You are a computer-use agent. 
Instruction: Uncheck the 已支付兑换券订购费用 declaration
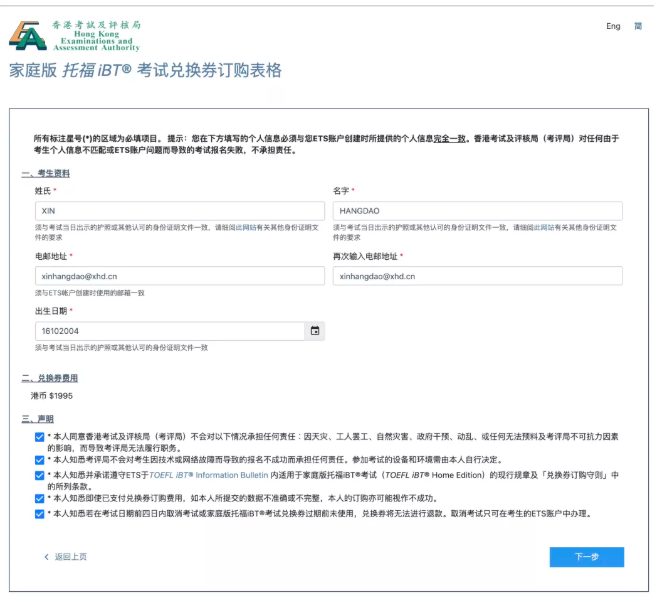39,498
